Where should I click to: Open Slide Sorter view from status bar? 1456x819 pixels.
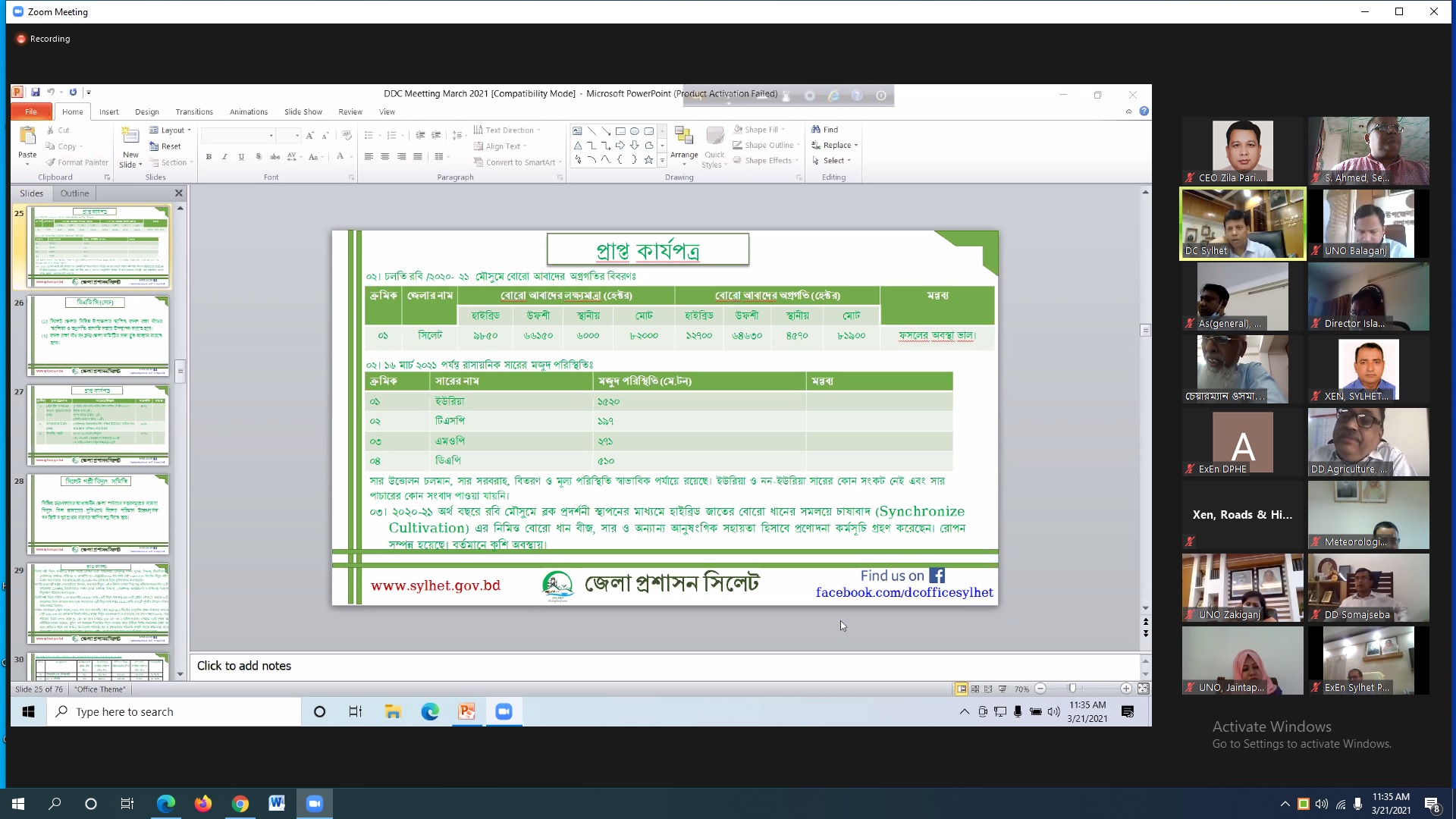coord(975,689)
